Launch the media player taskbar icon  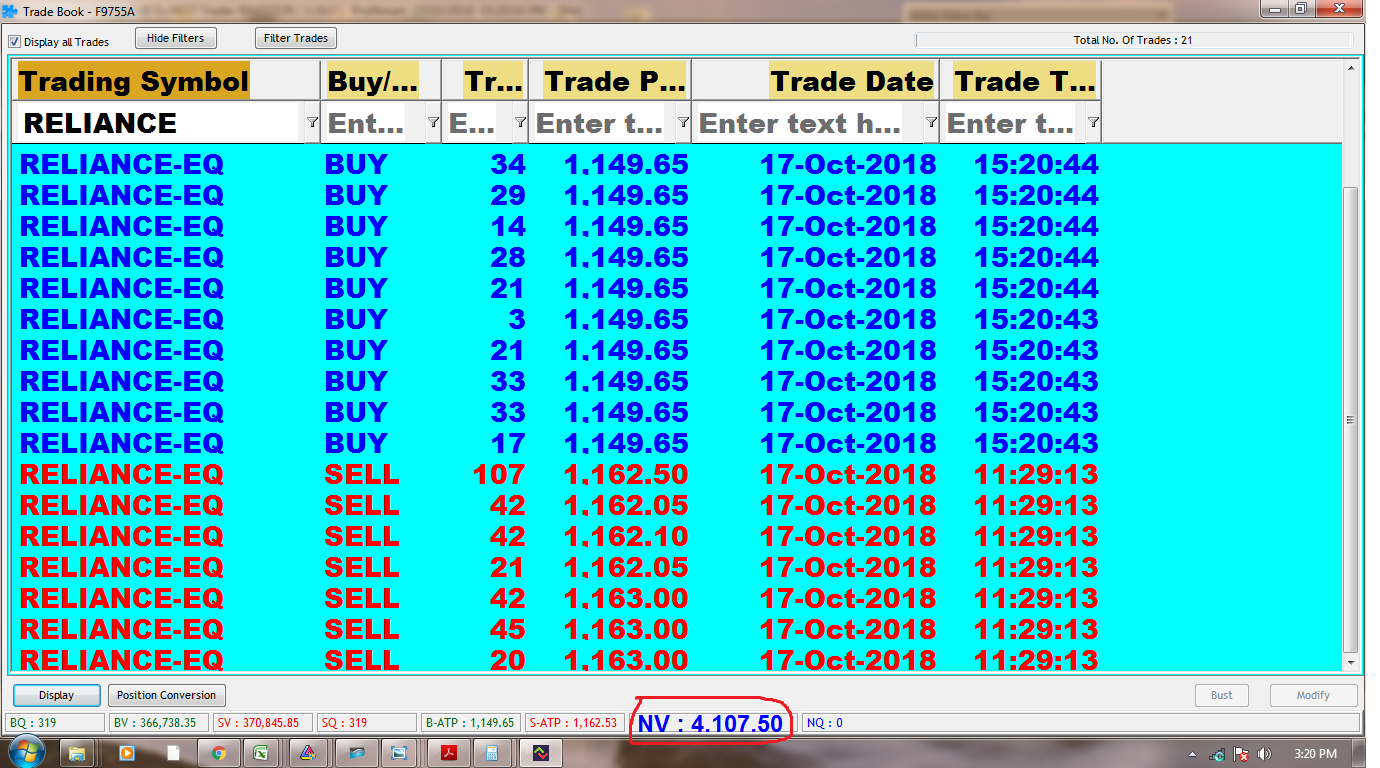[x=126, y=753]
